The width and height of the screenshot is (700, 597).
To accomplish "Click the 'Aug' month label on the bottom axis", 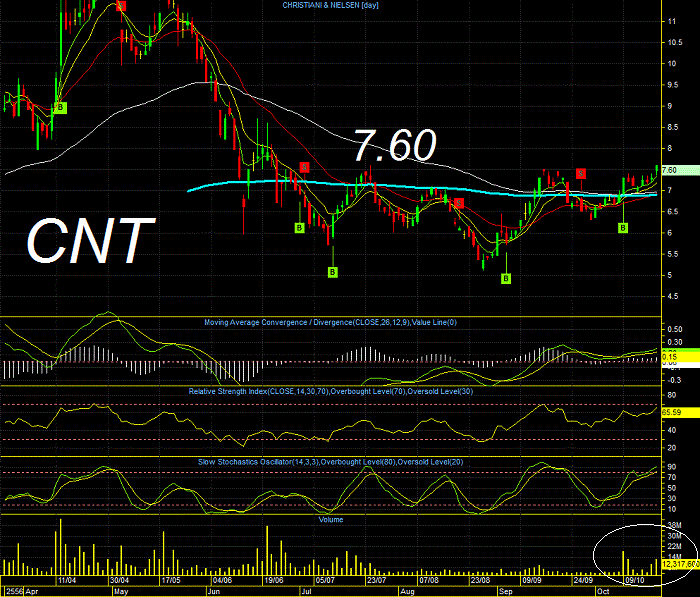I will pos(407,592).
